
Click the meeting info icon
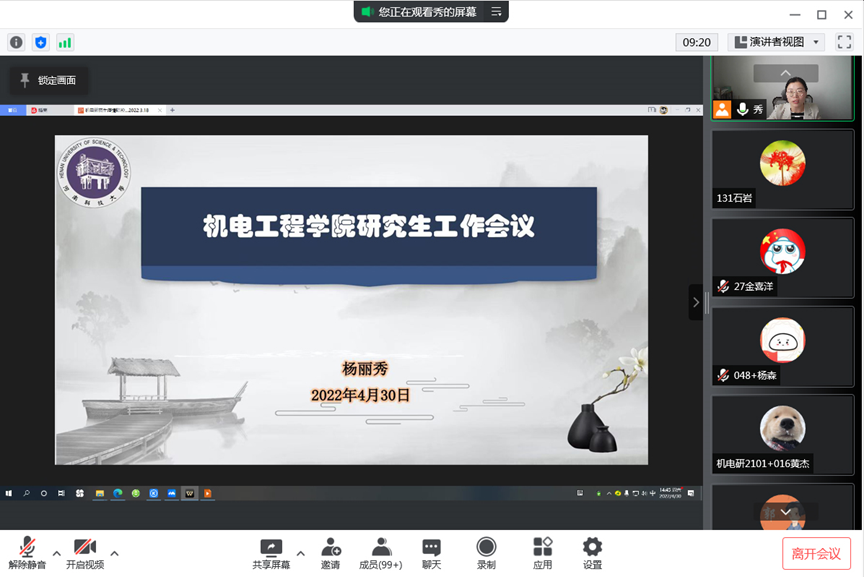(16, 42)
